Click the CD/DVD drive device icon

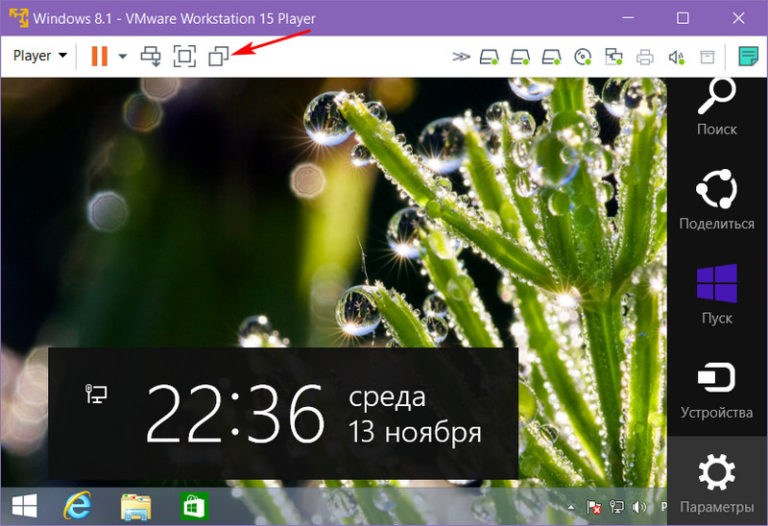(583, 57)
